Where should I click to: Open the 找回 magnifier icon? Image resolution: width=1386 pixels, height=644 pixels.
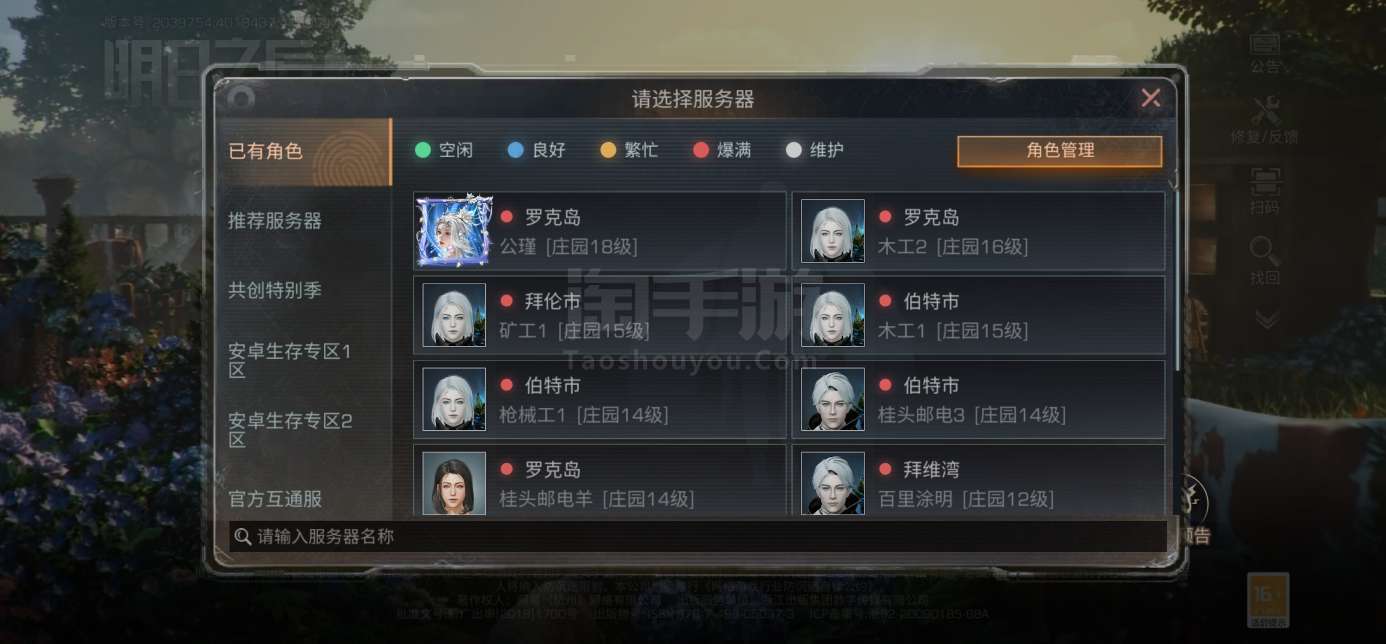point(1265,261)
